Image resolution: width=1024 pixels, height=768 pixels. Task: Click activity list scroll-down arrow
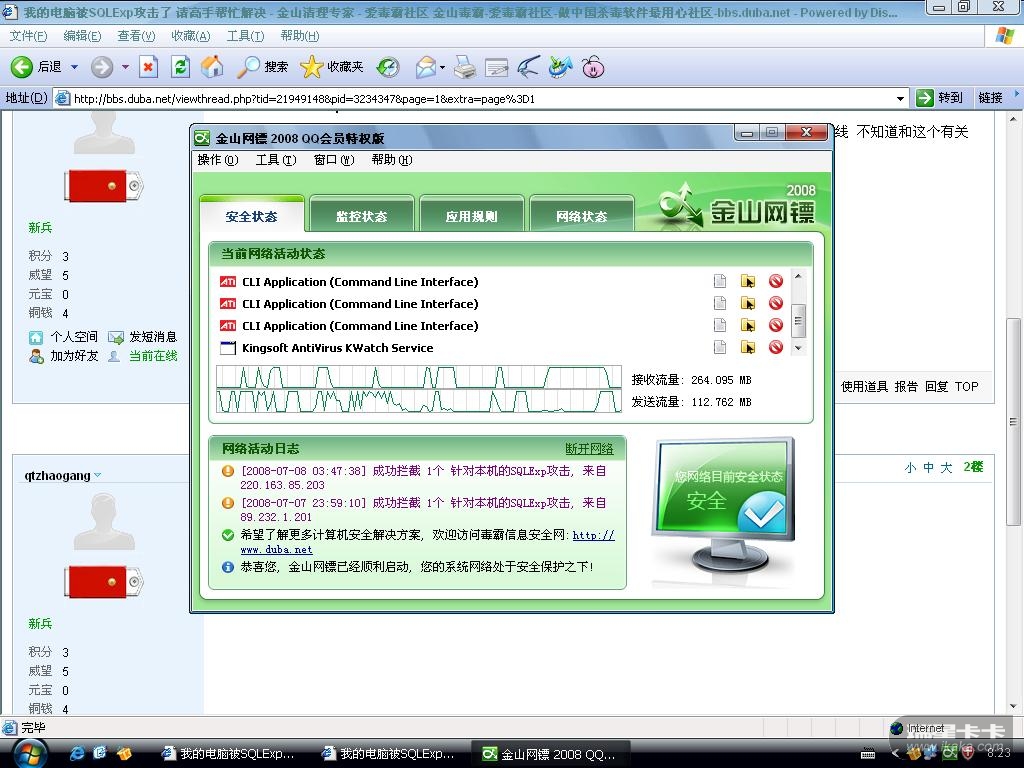click(798, 348)
